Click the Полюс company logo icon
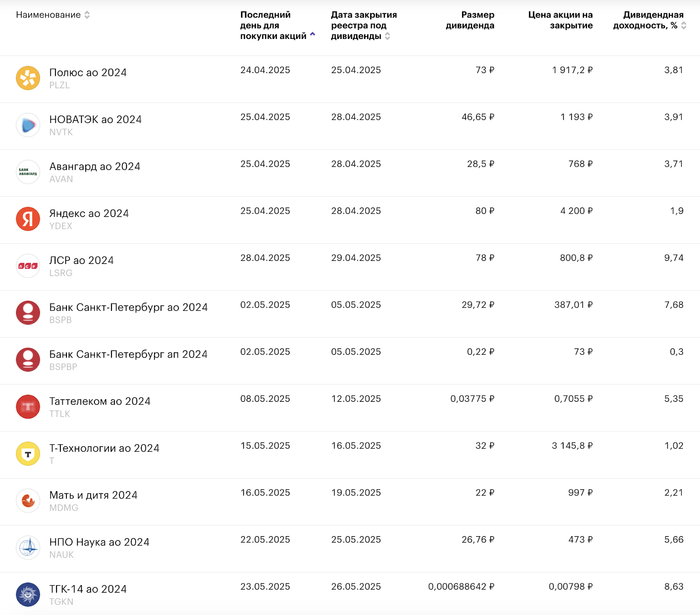Image resolution: width=700 pixels, height=615 pixels. click(28, 78)
